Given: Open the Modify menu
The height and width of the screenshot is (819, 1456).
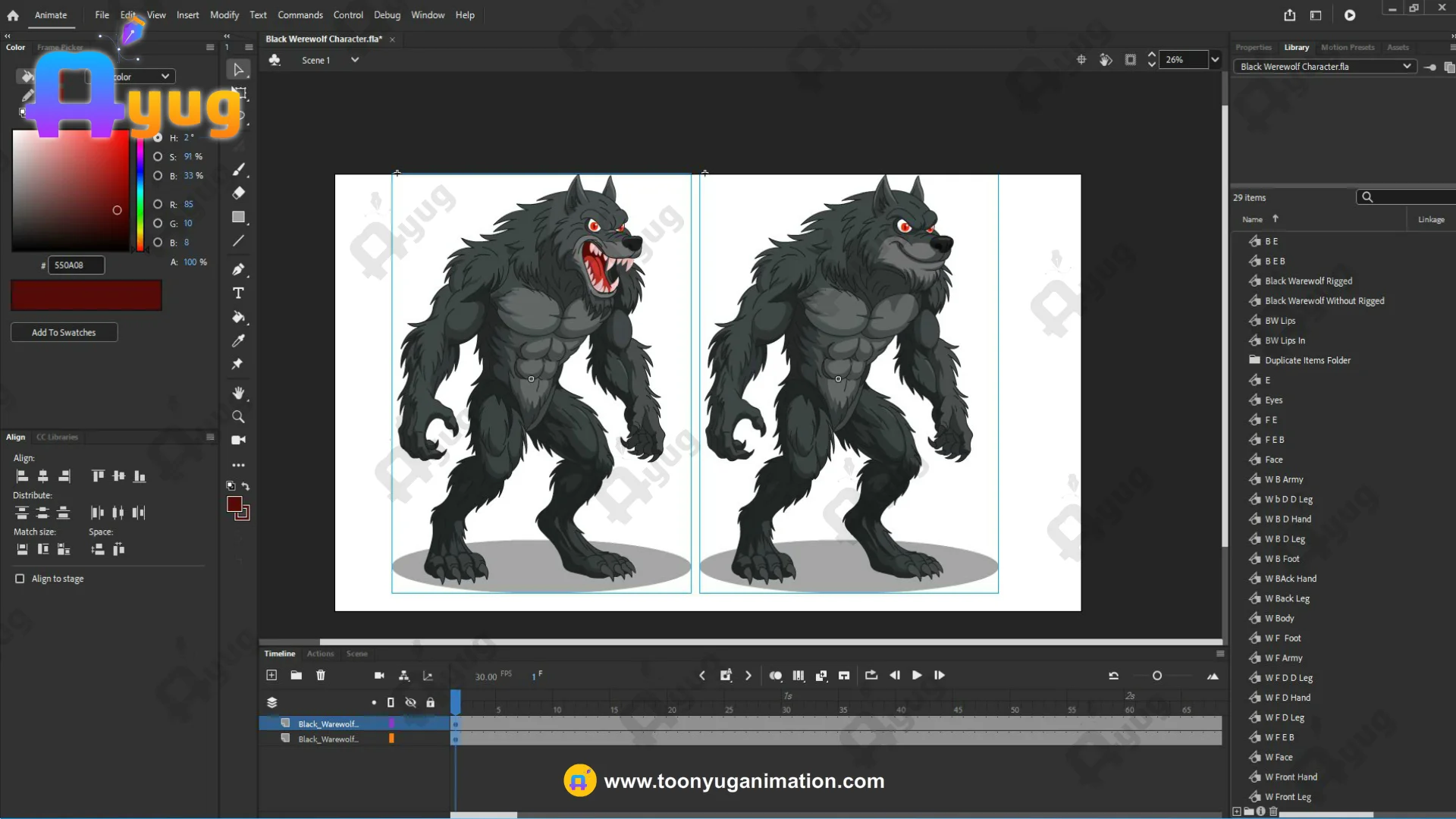Looking at the screenshot, I should point(224,15).
